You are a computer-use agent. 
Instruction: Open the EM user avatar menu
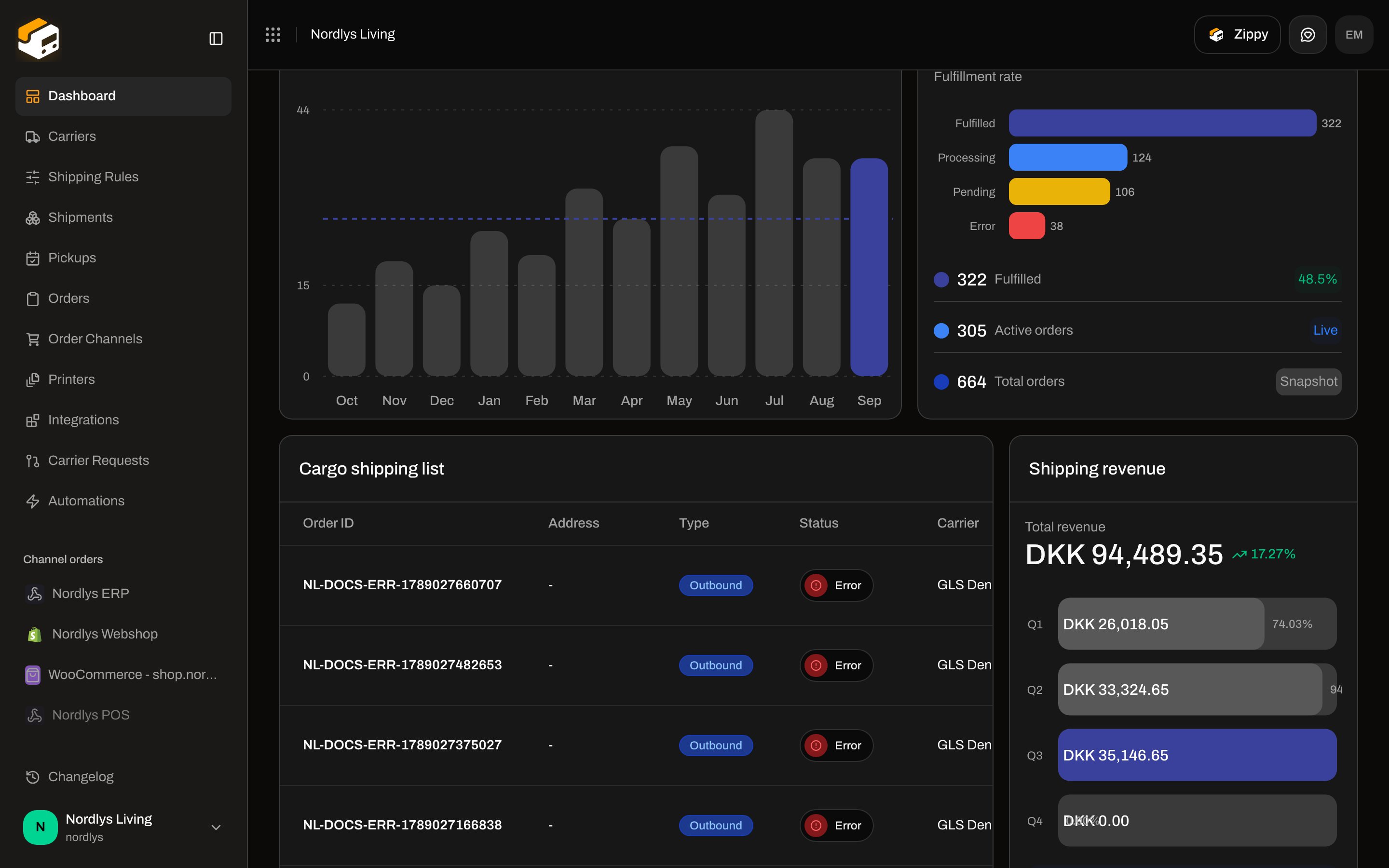click(x=1354, y=34)
